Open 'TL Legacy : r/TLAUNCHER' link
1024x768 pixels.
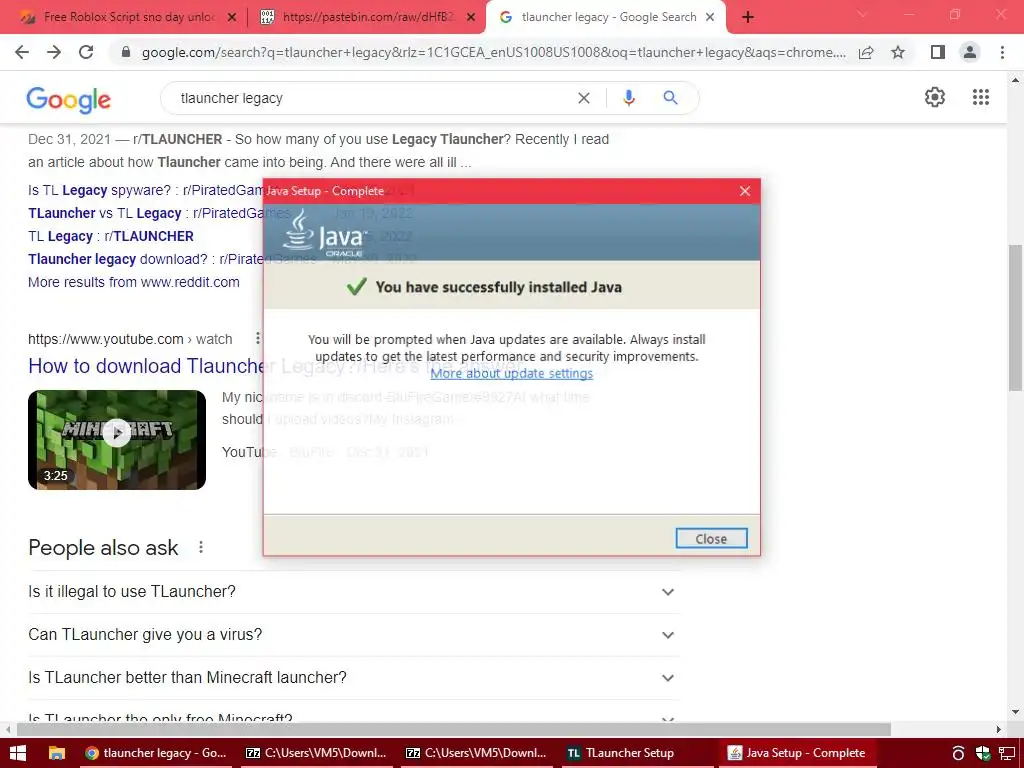point(111,236)
